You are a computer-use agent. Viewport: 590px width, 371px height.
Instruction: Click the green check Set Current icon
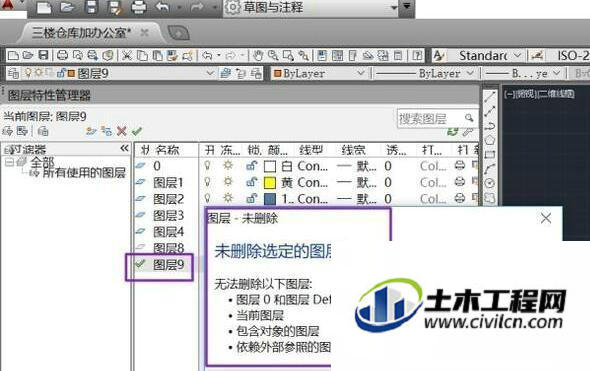[137, 131]
